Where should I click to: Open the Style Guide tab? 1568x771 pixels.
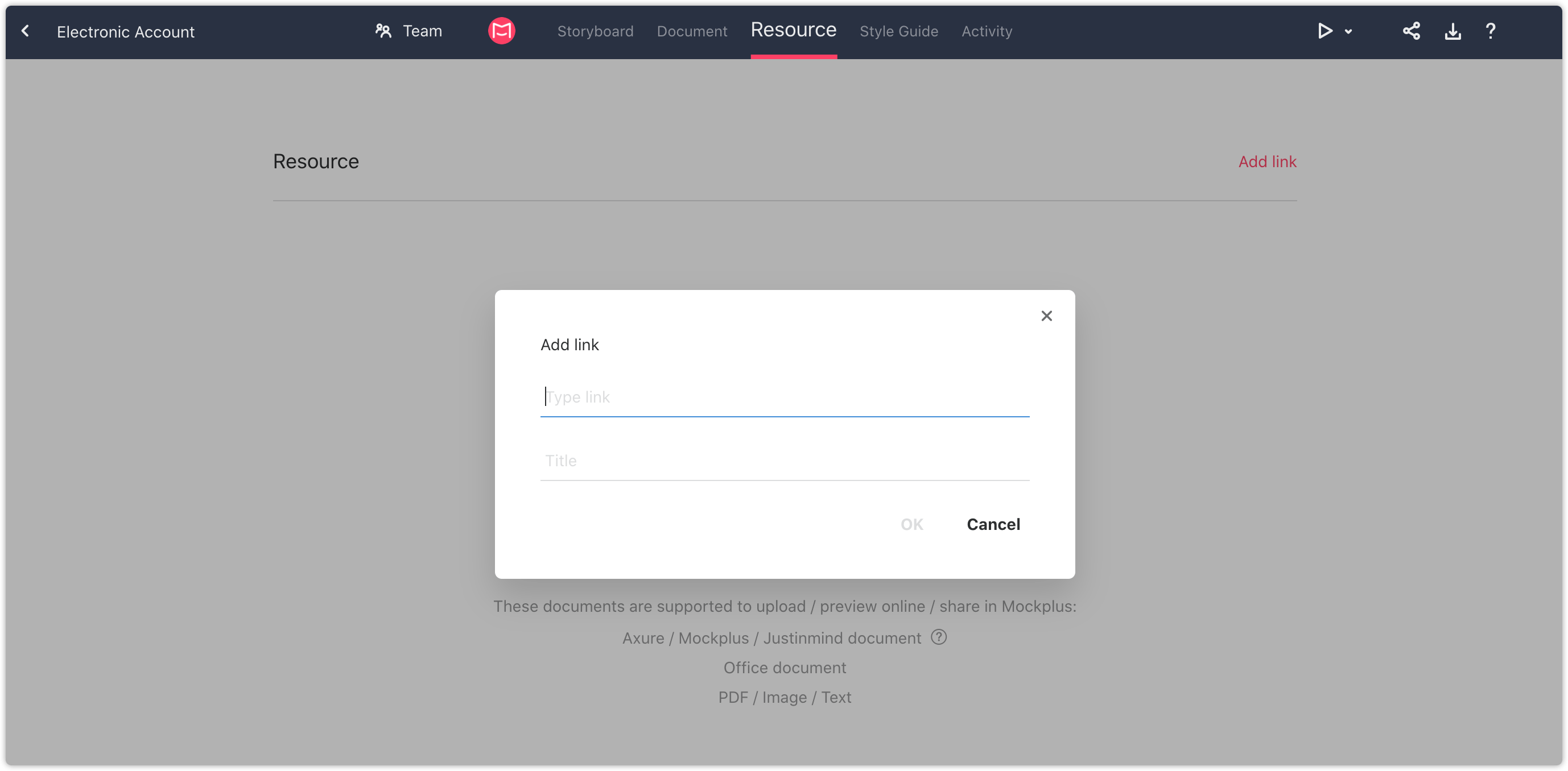click(898, 31)
